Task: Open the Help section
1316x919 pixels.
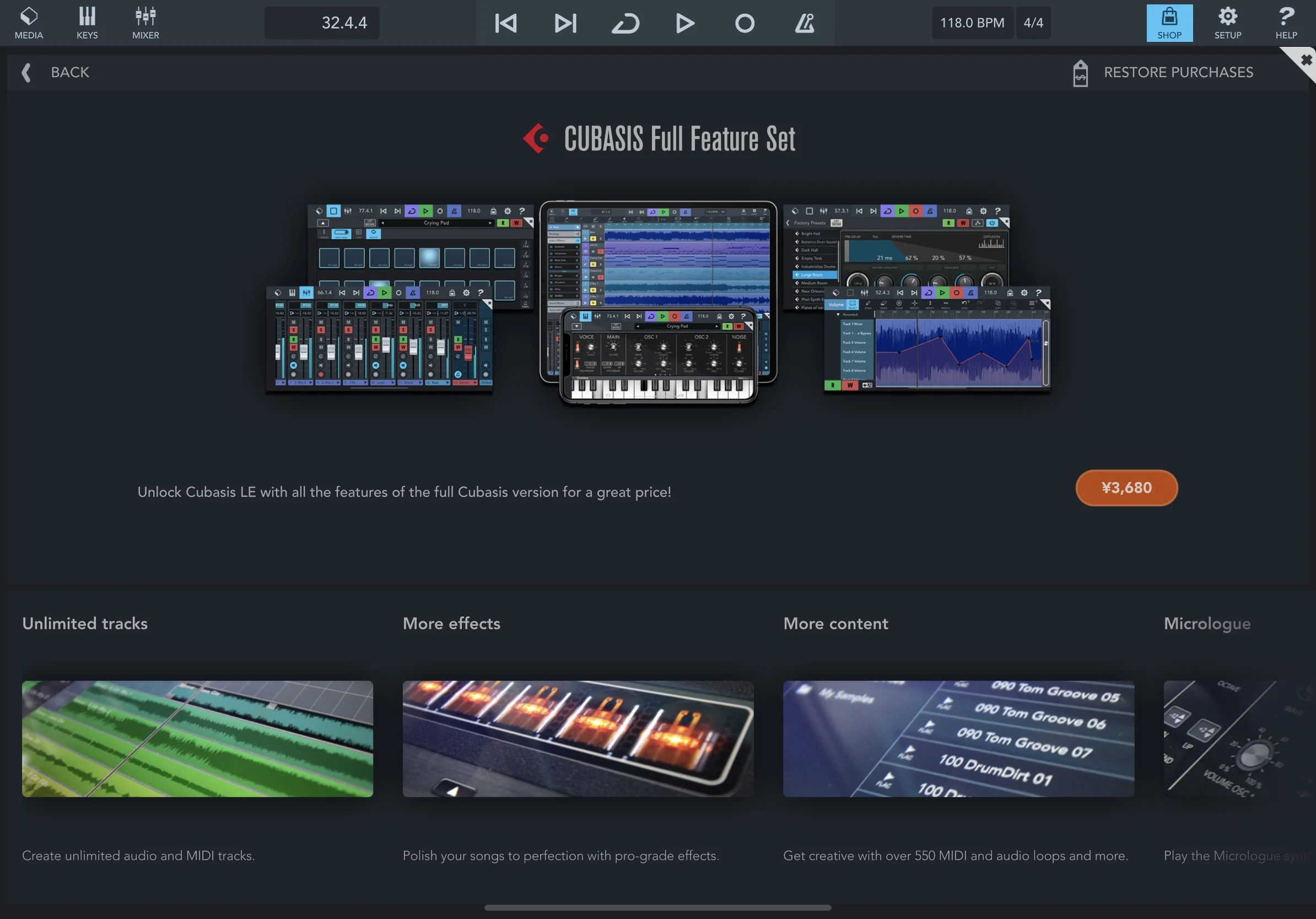Action: pos(1286,23)
